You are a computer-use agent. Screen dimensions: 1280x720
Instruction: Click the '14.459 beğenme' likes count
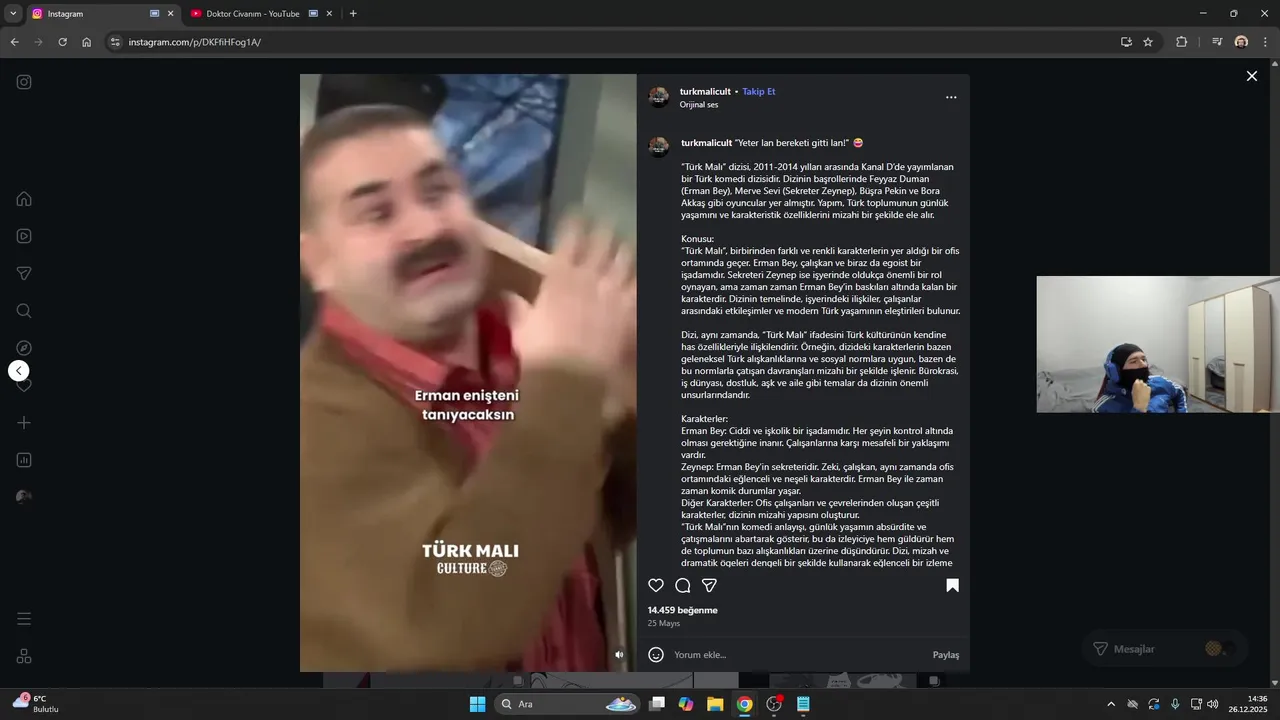[x=682, y=610]
